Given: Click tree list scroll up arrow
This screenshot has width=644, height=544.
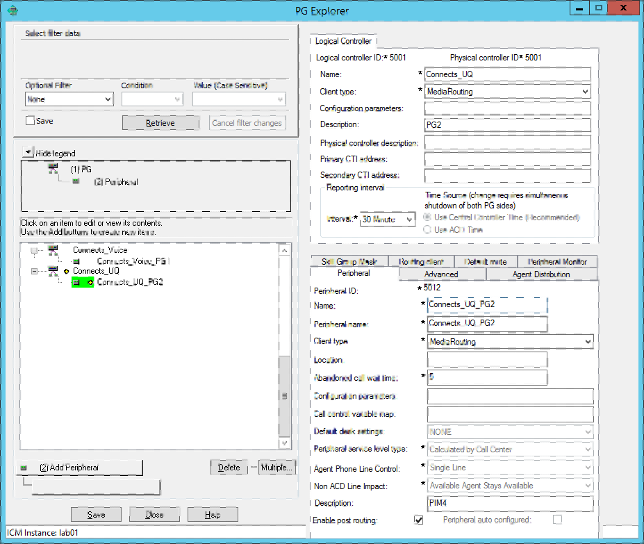Looking at the screenshot, I should pyautogui.click(x=285, y=250).
